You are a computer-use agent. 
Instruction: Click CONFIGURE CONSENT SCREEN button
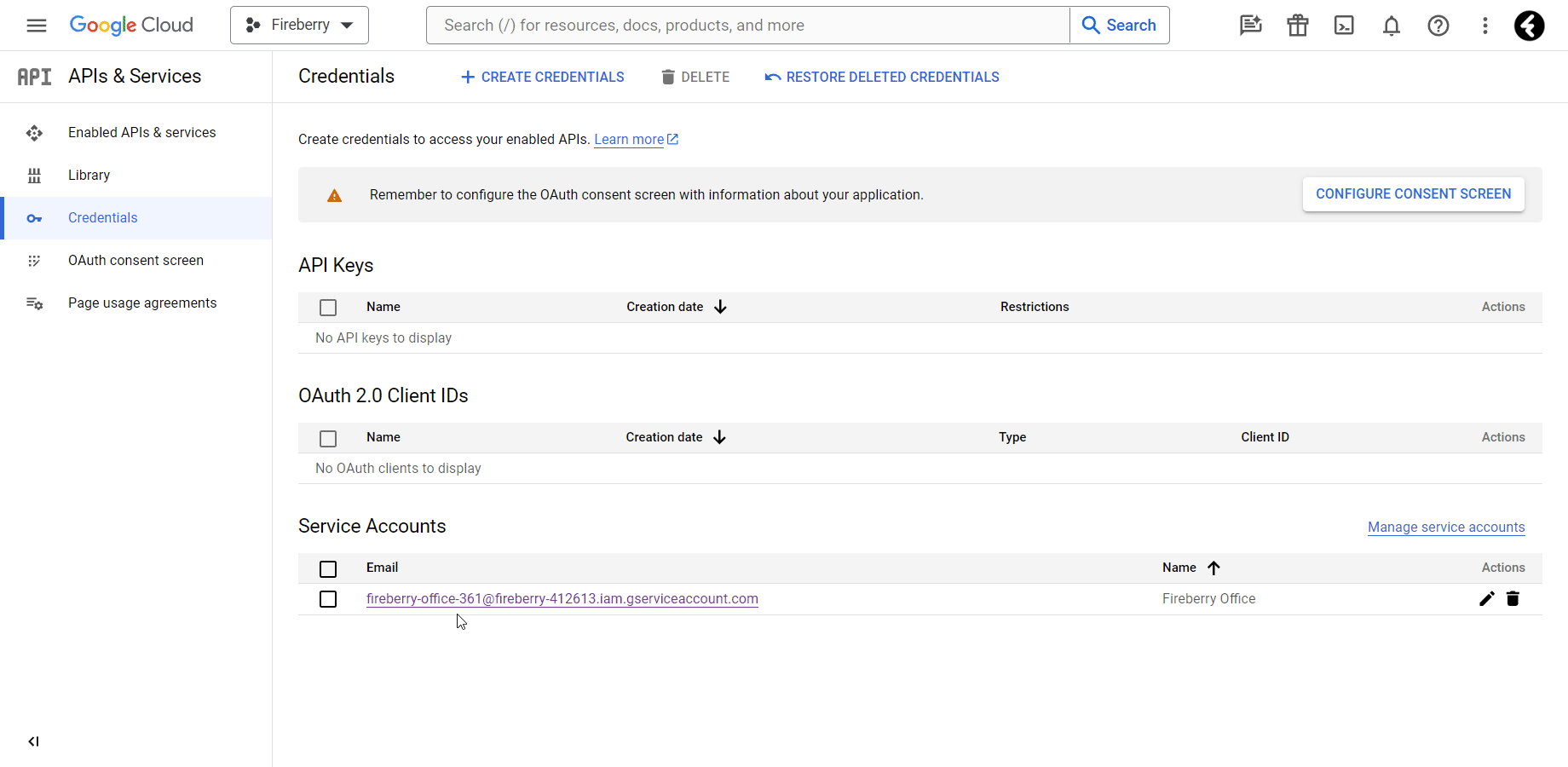point(1413,194)
